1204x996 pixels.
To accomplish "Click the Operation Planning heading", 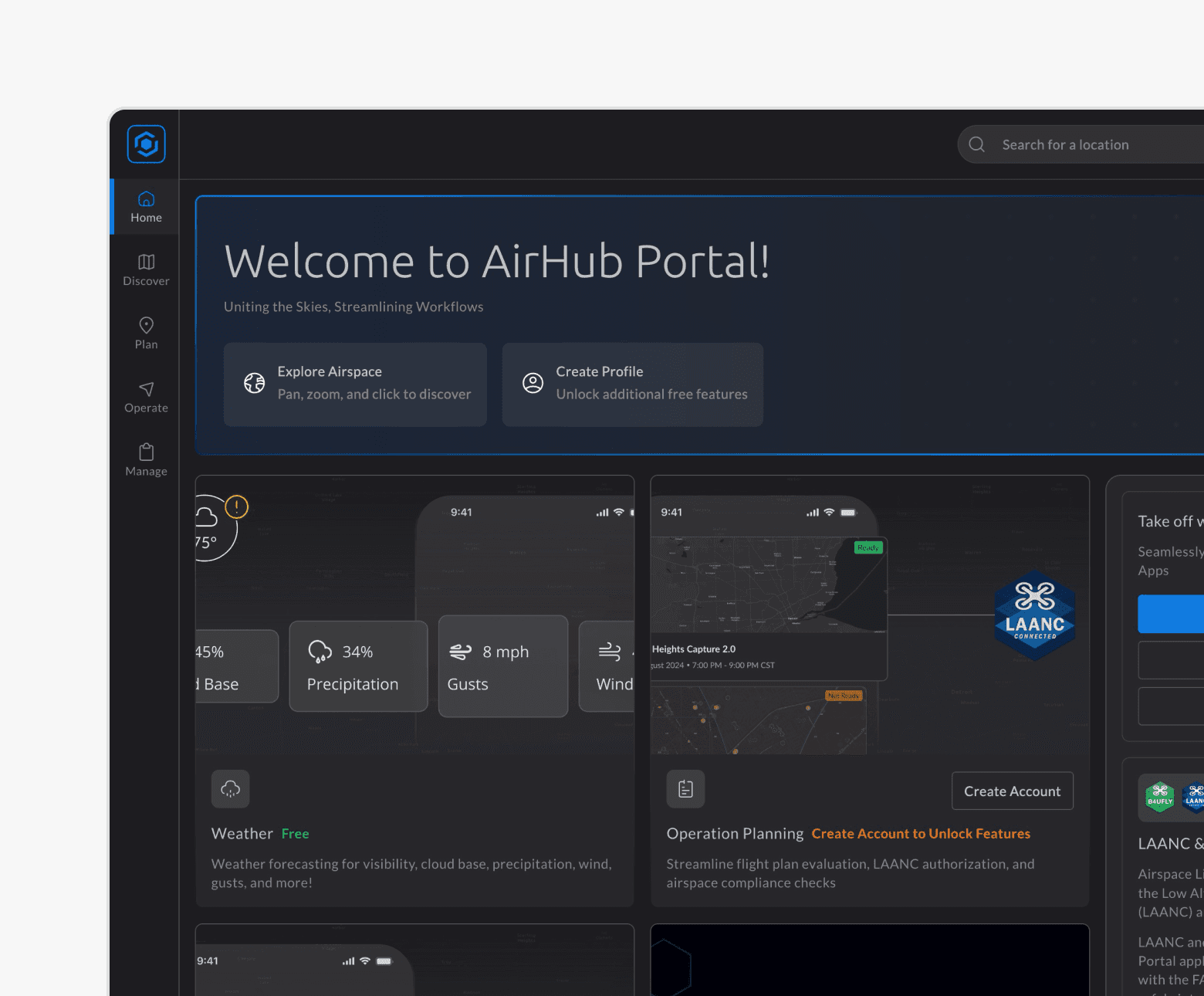I will 735,834.
